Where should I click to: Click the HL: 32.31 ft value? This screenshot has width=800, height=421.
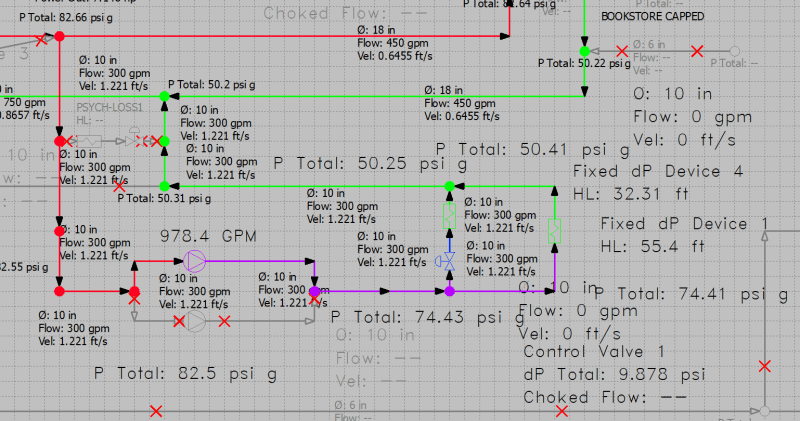pos(631,194)
